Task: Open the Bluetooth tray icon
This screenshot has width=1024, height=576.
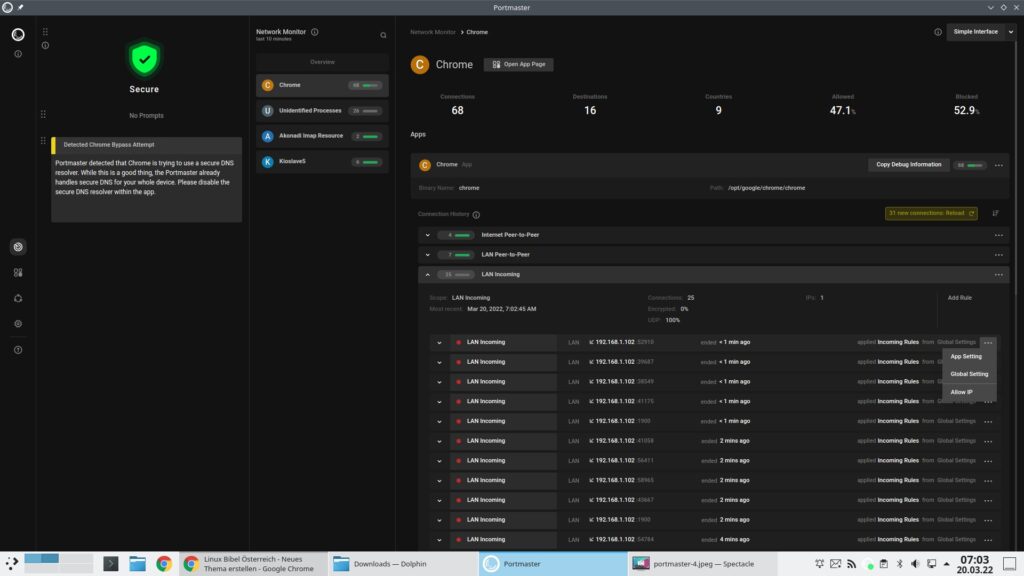Action: pos(899,564)
